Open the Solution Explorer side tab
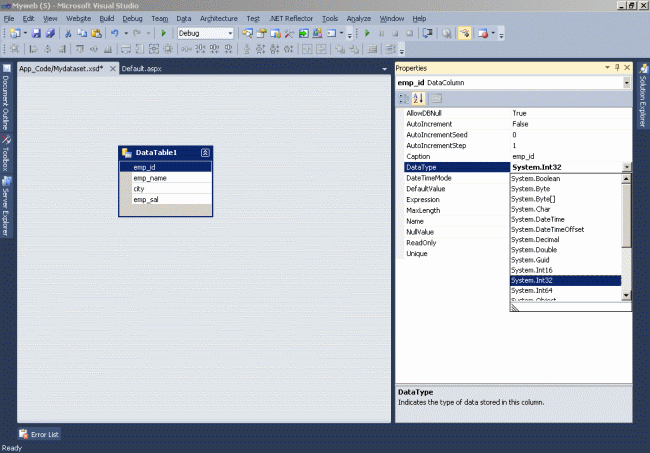This screenshot has width=650, height=453. tap(643, 96)
